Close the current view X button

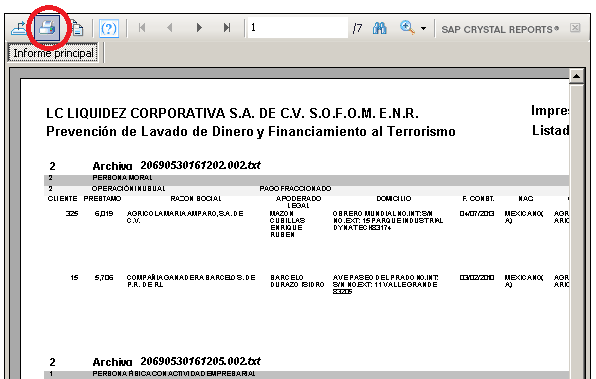(x=575, y=28)
